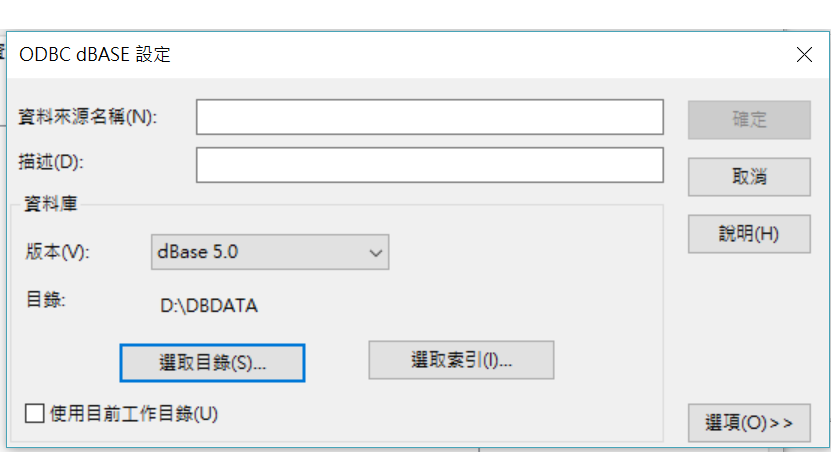Focus the 描述(D) text box
This screenshot has width=836, height=457.
click(430, 165)
